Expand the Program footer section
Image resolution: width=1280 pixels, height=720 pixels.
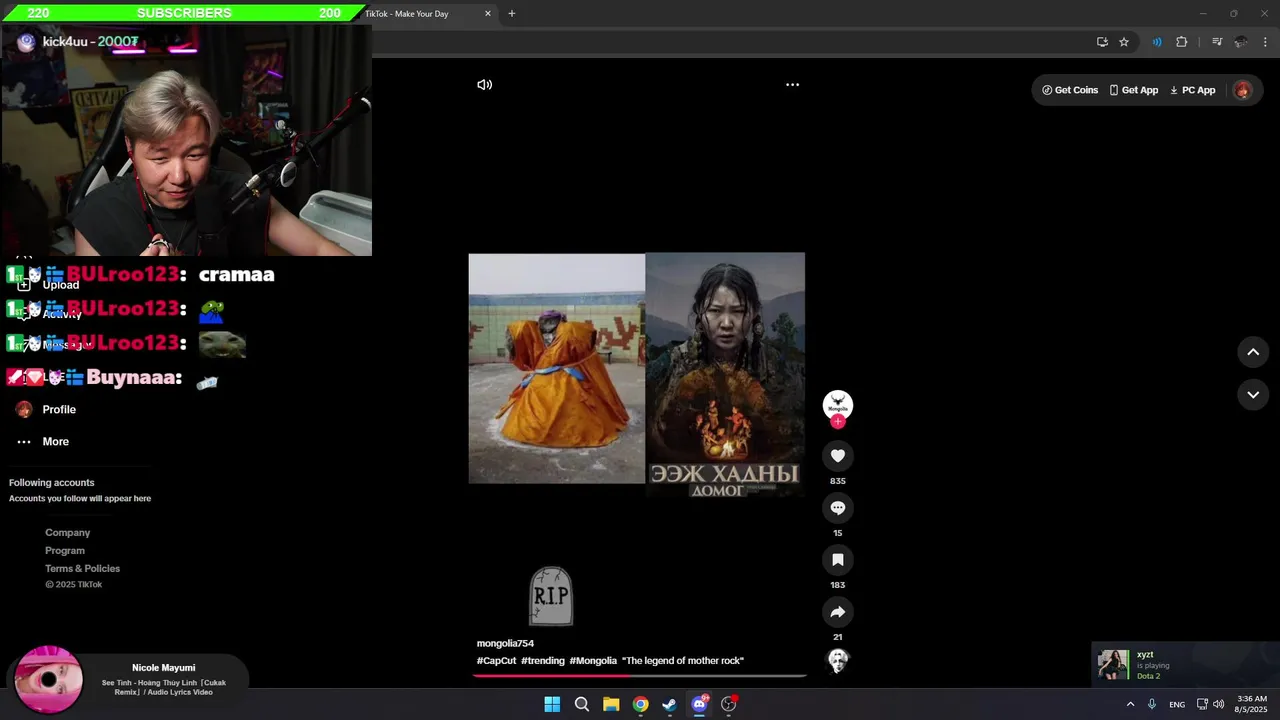point(65,551)
